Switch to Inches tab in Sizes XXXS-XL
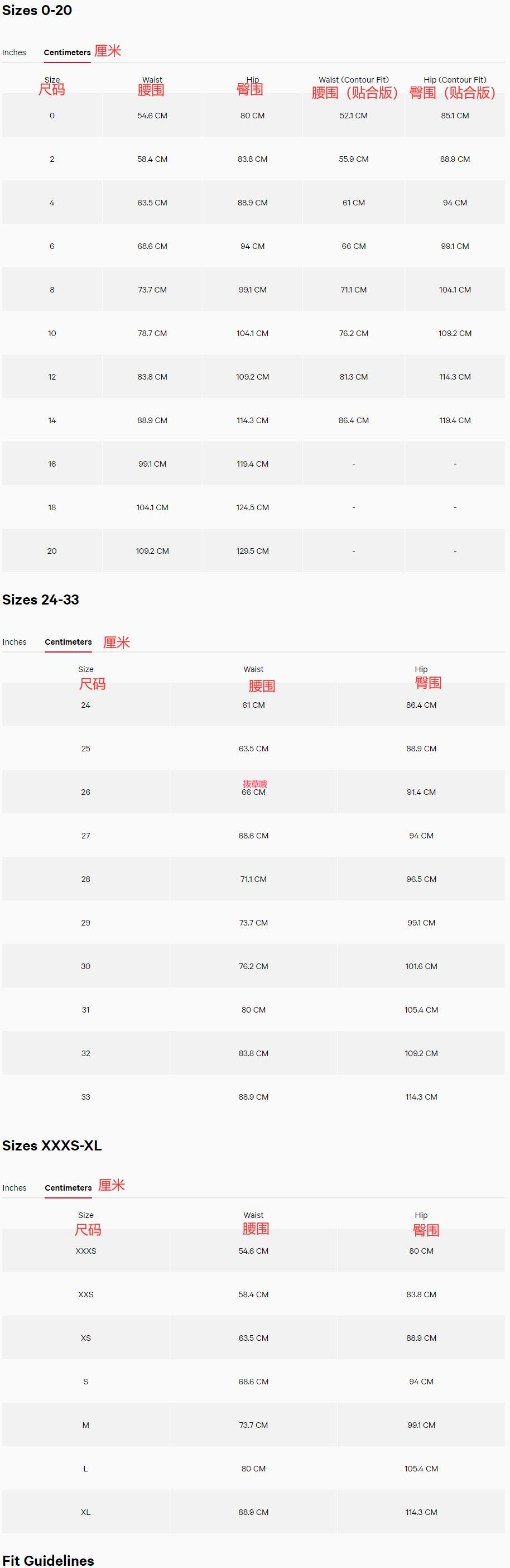Image resolution: width=510 pixels, height=1568 pixels. [x=15, y=1187]
